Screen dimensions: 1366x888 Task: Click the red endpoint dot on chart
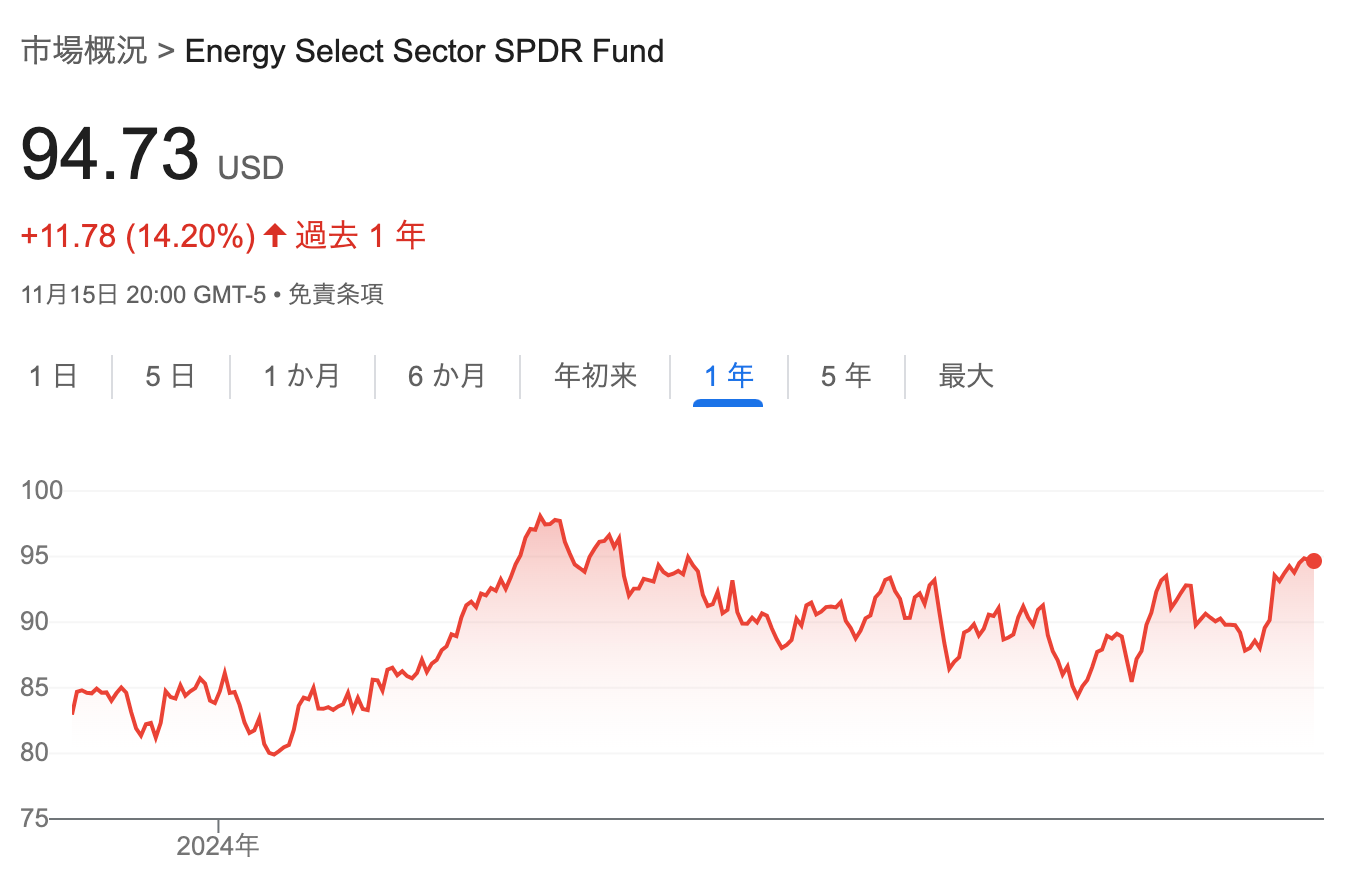[1314, 561]
